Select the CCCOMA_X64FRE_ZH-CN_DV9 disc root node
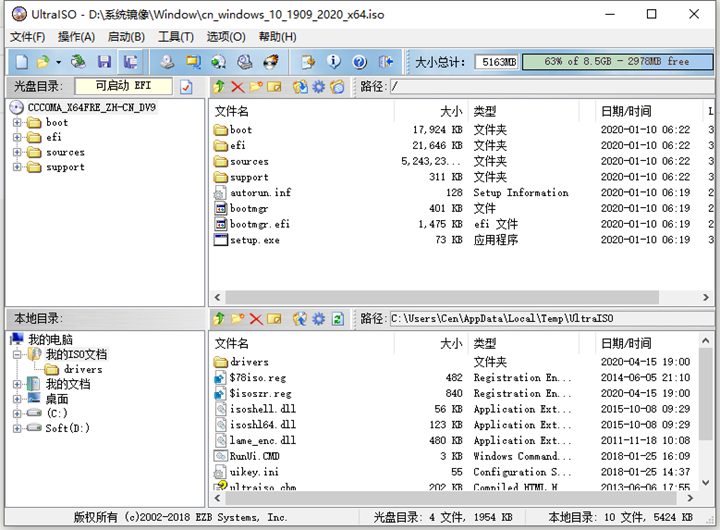This screenshot has height=530, width=720. pos(92,107)
